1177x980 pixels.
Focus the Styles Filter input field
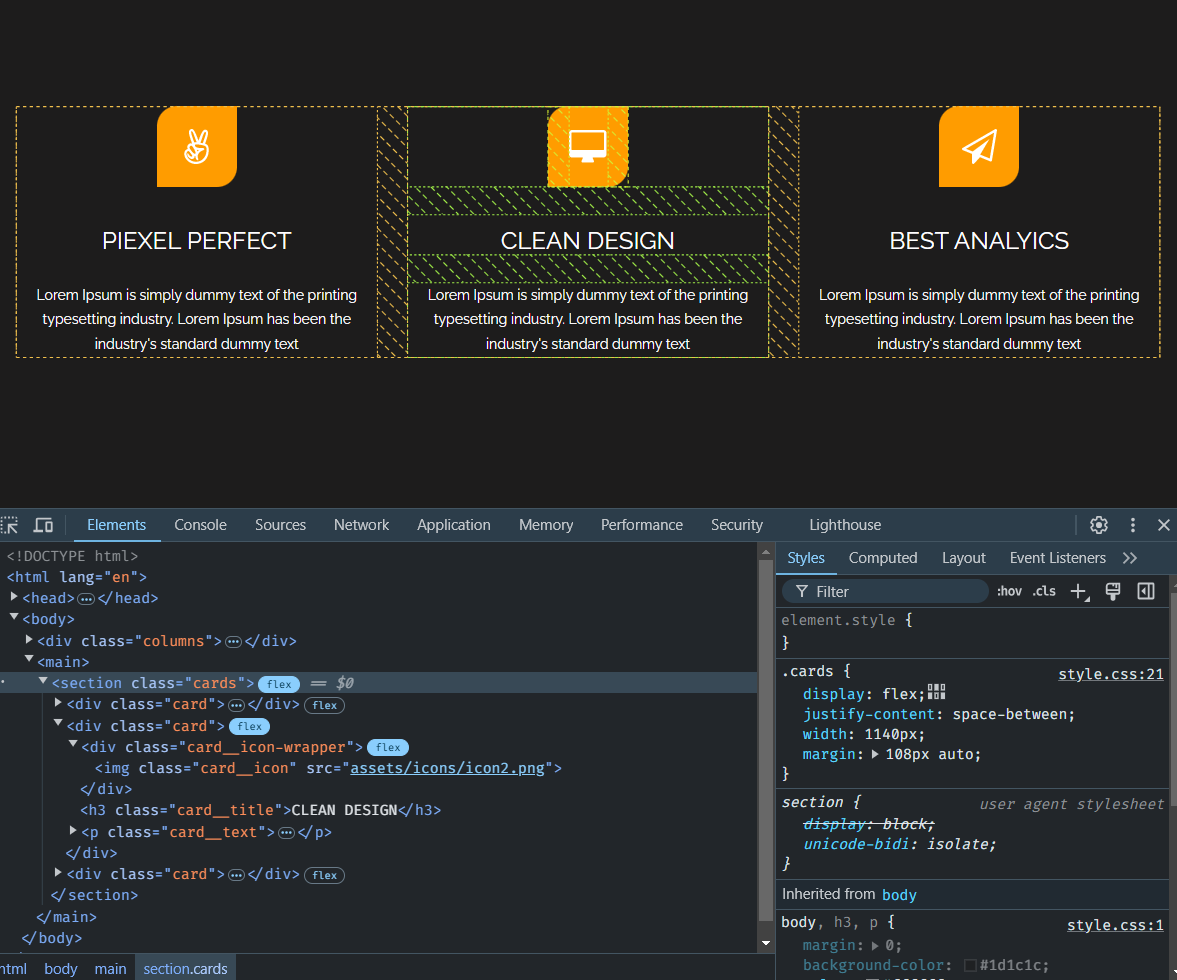(x=885, y=591)
